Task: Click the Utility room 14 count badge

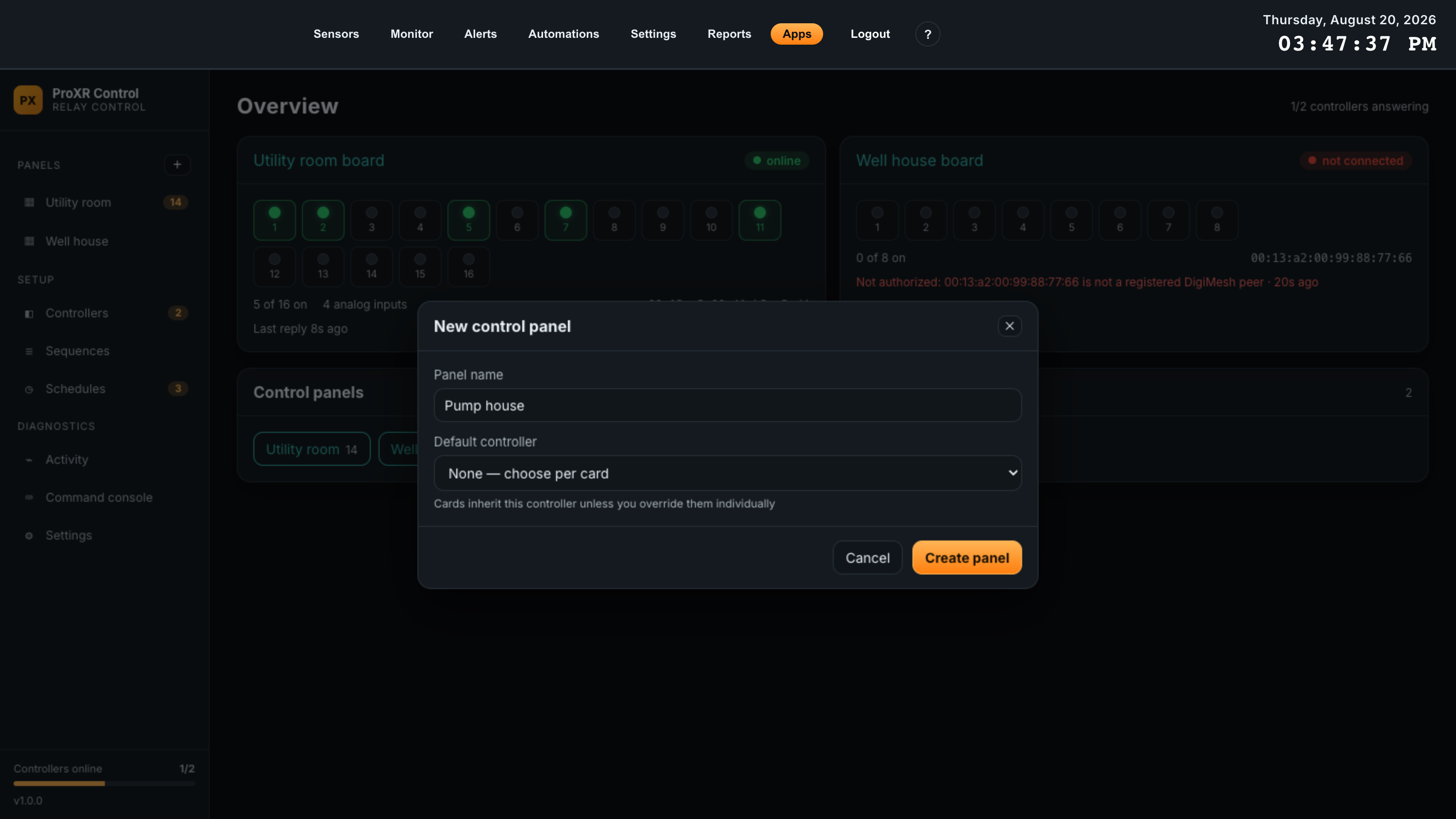Action: tap(176, 202)
